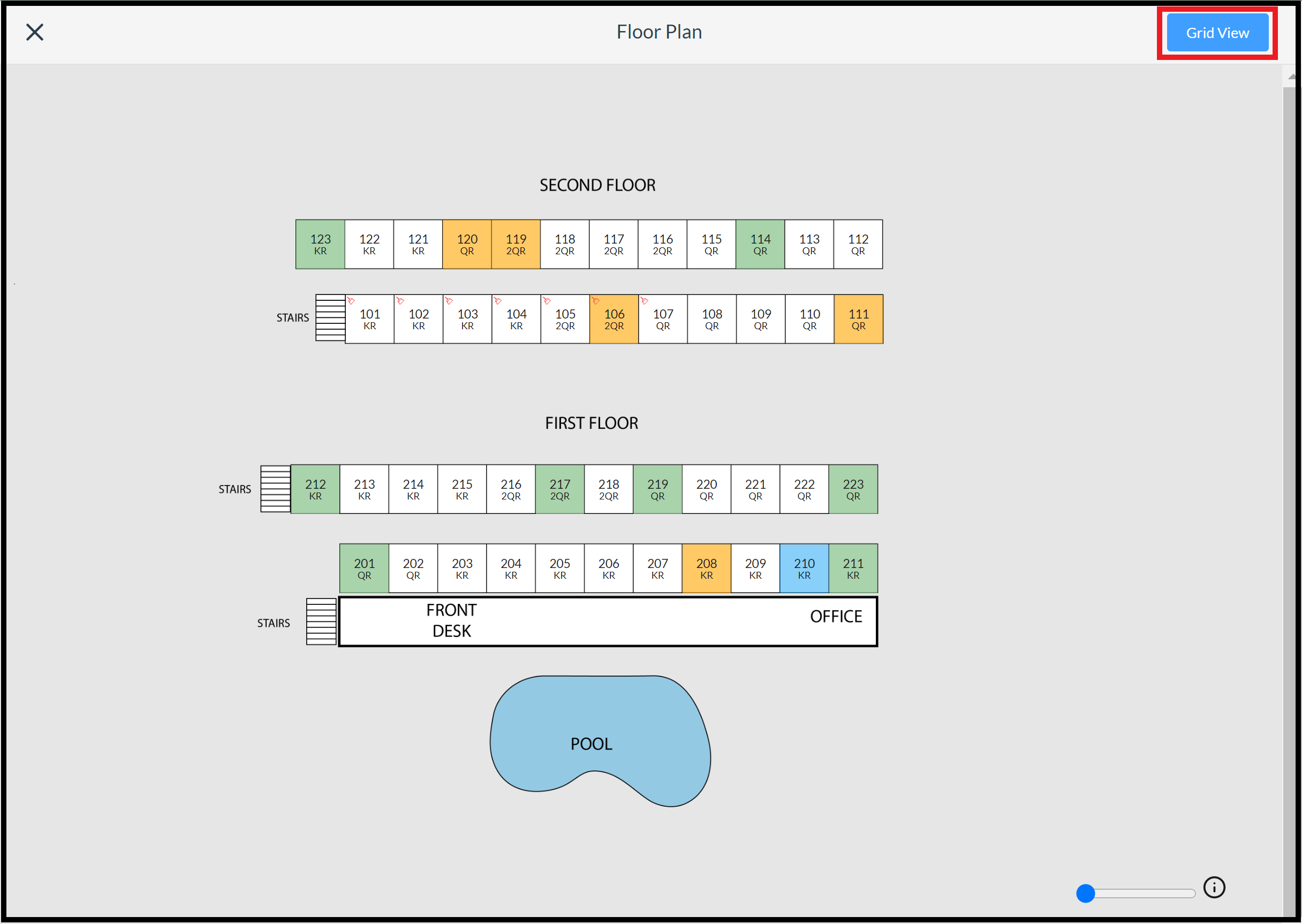Open the info icon at bottom right

[x=1215, y=887]
